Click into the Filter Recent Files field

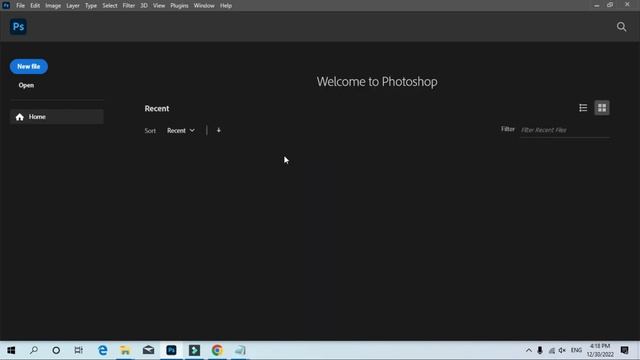565,130
